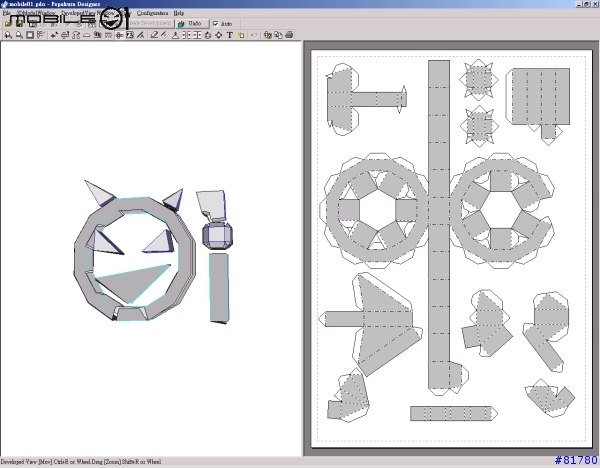Click the printer icon in the toolbar
Image resolution: width=600 pixels, height=468 pixels.
pyautogui.click(x=289, y=35)
